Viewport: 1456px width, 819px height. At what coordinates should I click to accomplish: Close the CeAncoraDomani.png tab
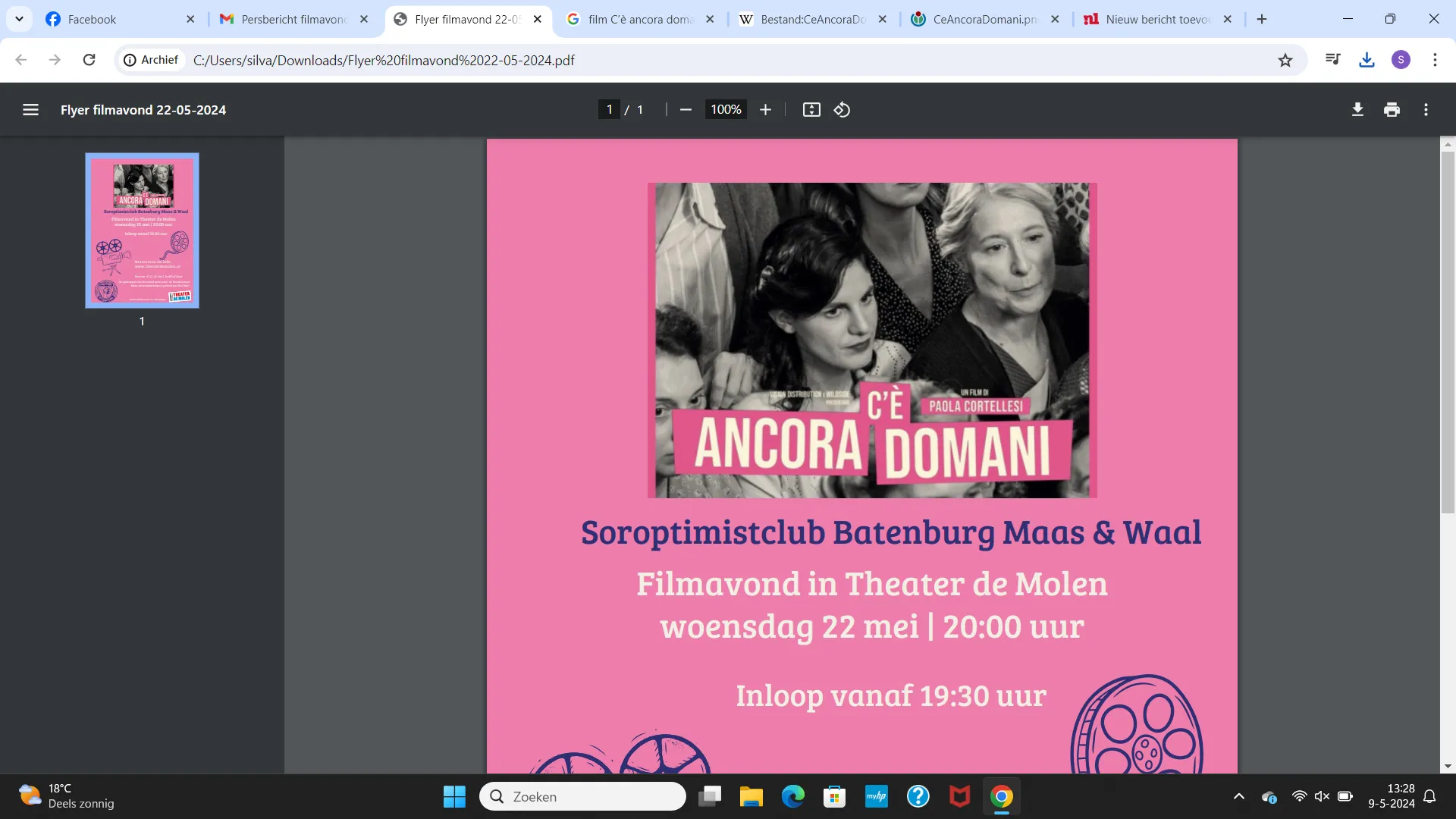1055,19
